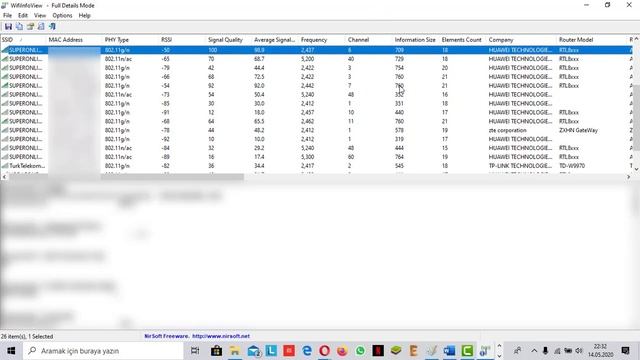640x360 pixels.
Task: Open WhatsApp from the taskbar
Action: (360, 351)
